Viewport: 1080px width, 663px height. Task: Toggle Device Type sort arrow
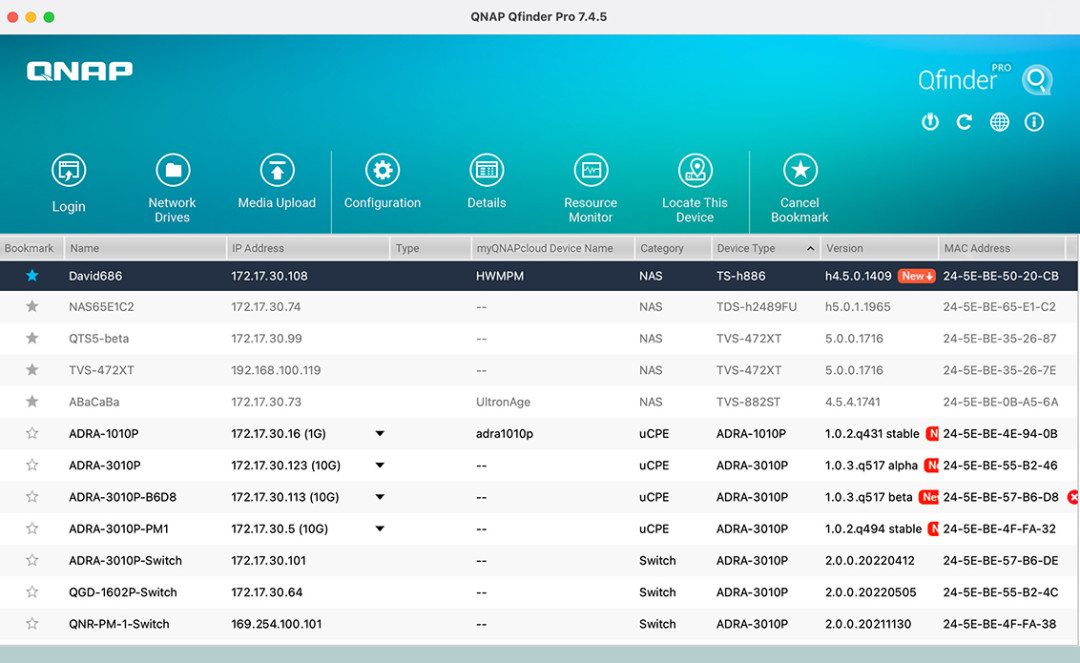pos(810,249)
